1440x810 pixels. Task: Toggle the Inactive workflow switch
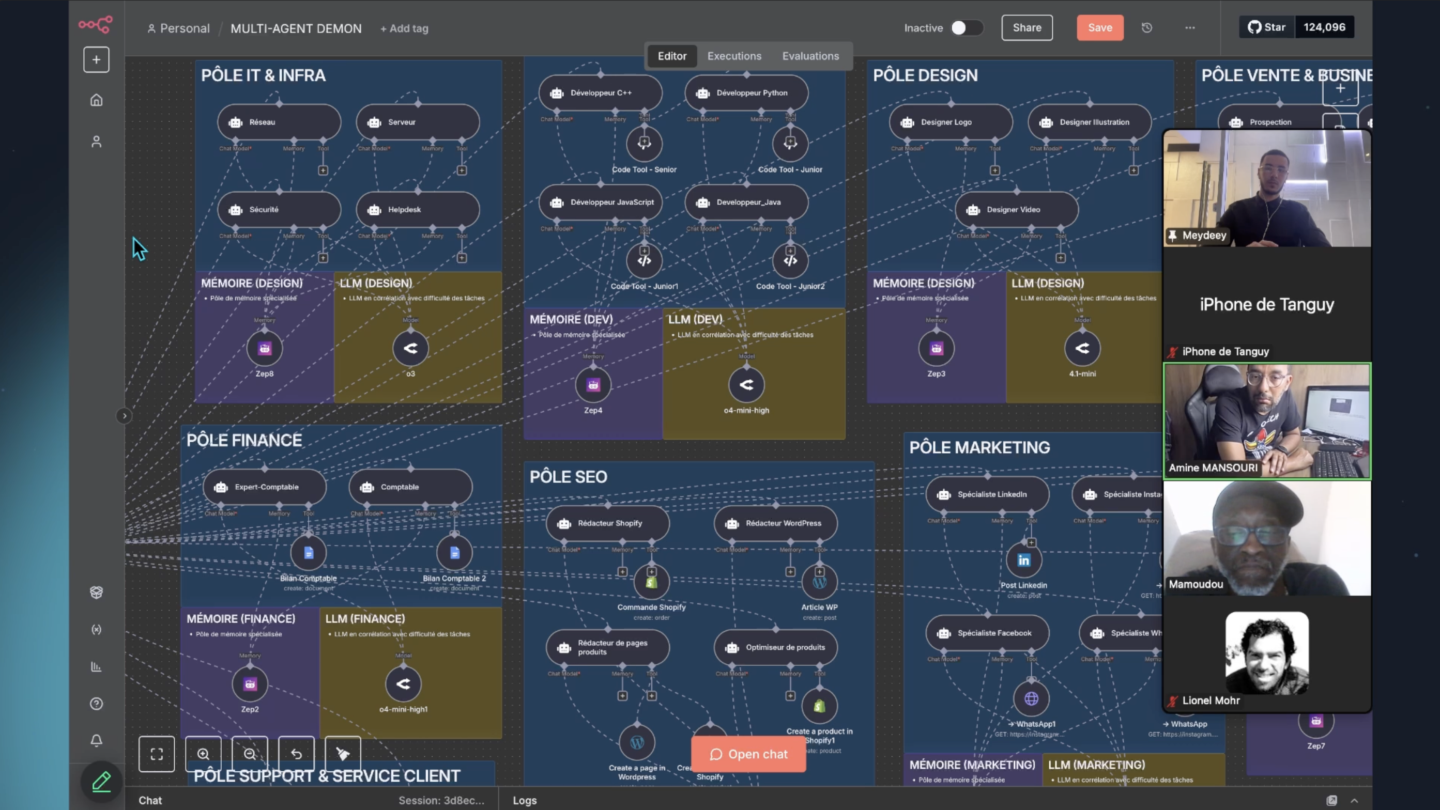coord(966,28)
